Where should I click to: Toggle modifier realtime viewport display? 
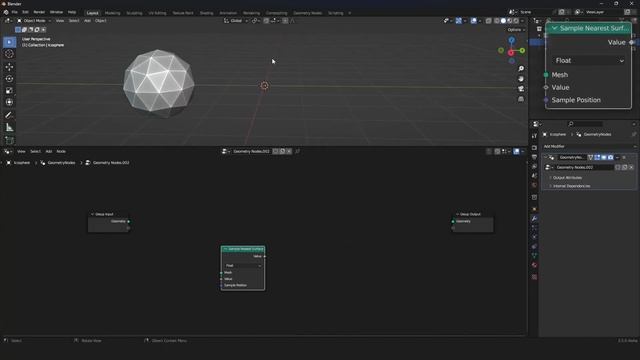[x=604, y=158]
